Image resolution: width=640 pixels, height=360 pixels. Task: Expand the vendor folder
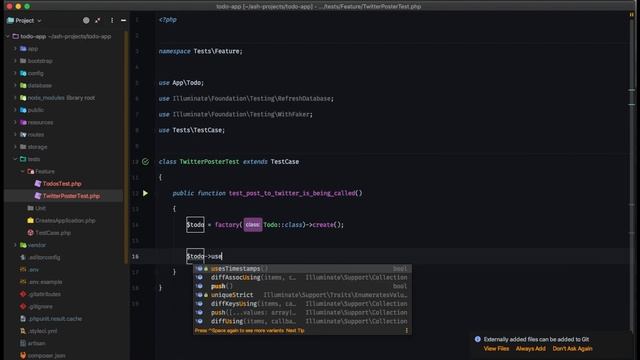(16, 245)
